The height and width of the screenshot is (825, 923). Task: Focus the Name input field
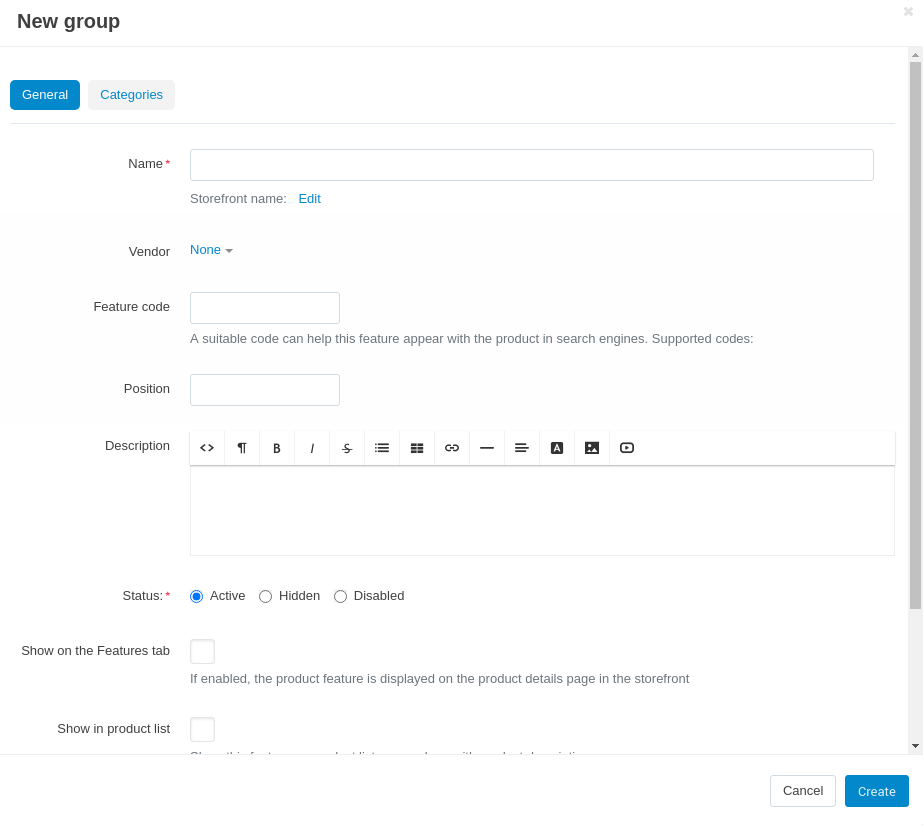coord(532,165)
